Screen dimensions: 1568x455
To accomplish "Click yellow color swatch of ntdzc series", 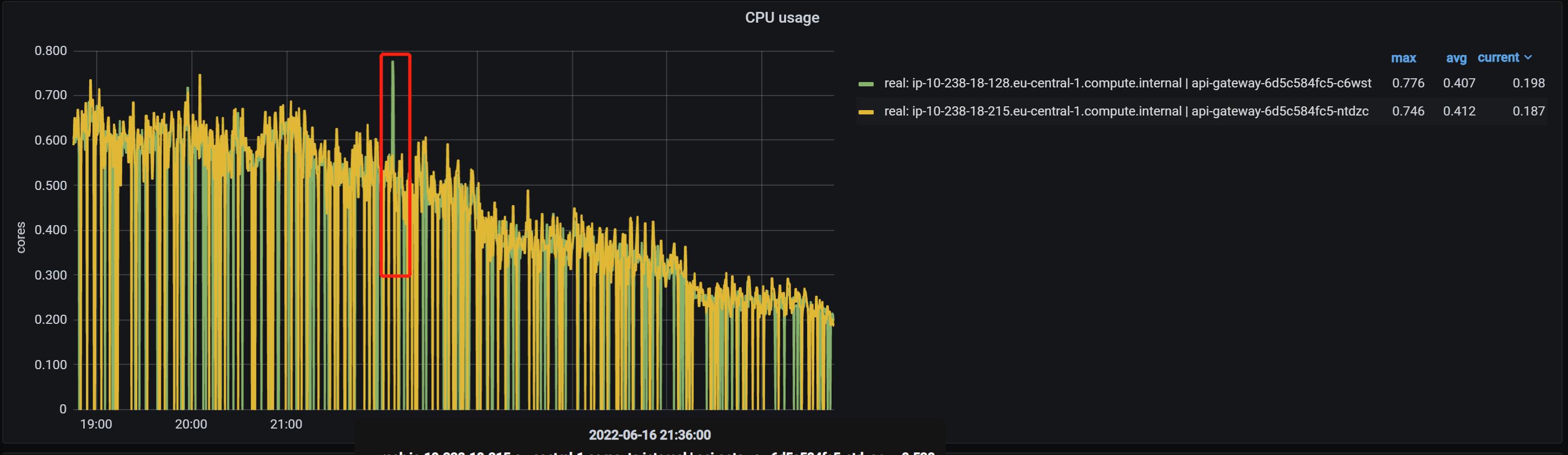I will click(x=866, y=112).
